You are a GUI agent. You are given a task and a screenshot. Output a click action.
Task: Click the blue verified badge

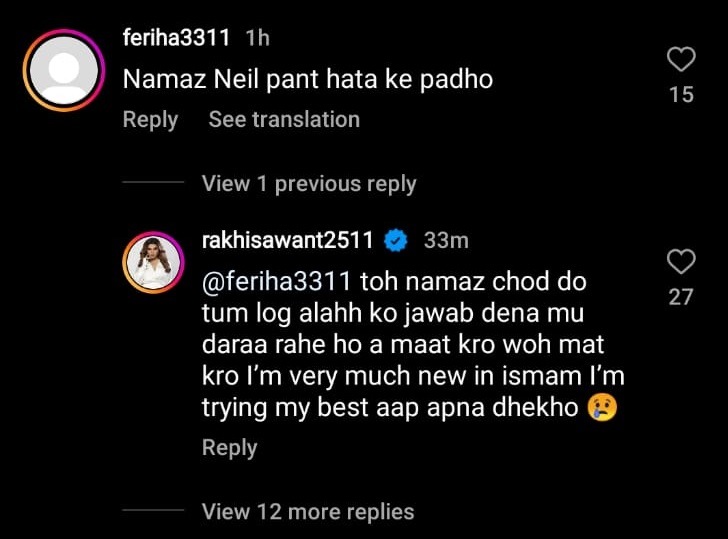click(x=396, y=241)
